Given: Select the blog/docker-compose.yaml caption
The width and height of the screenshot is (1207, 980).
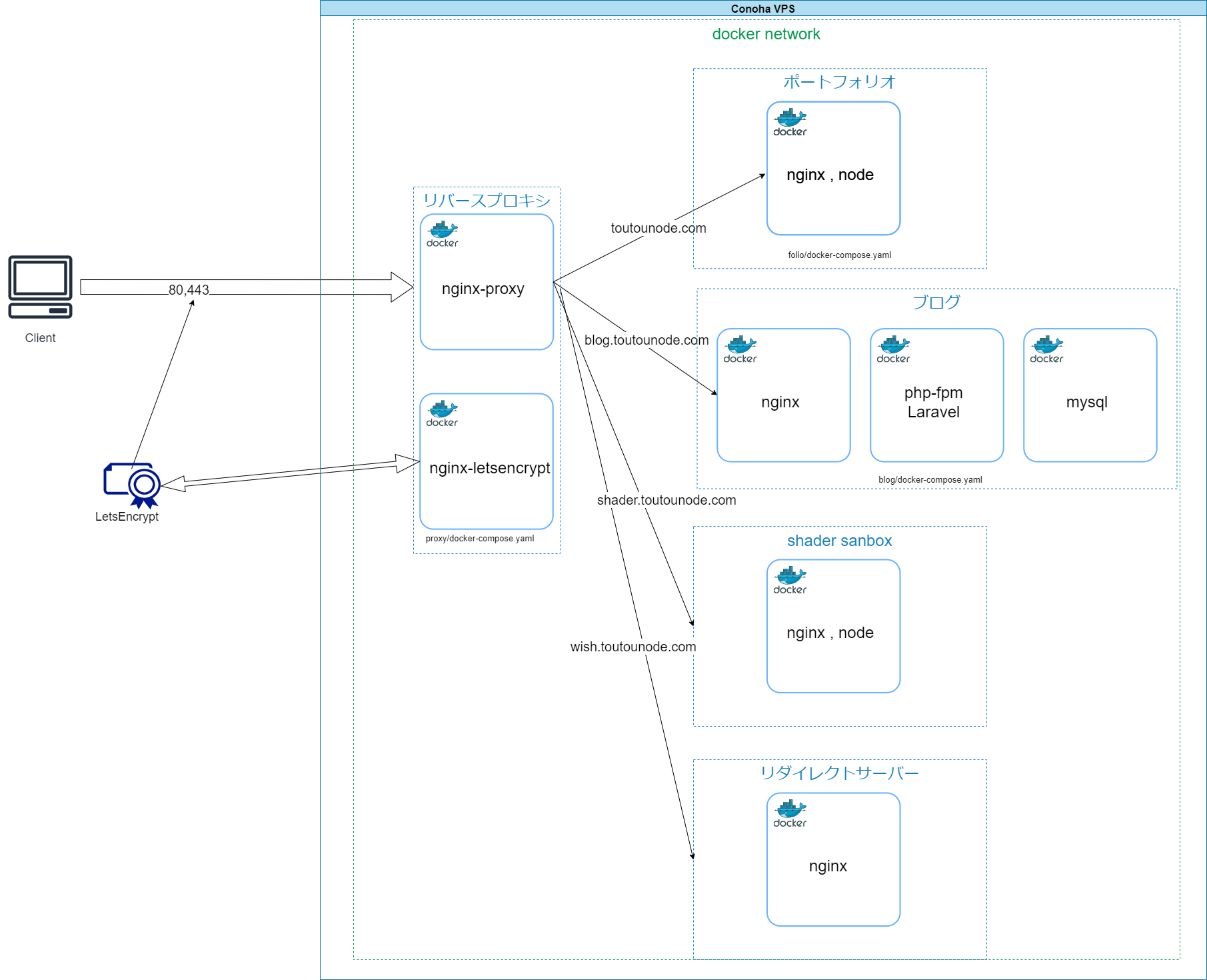Looking at the screenshot, I should pos(930,480).
